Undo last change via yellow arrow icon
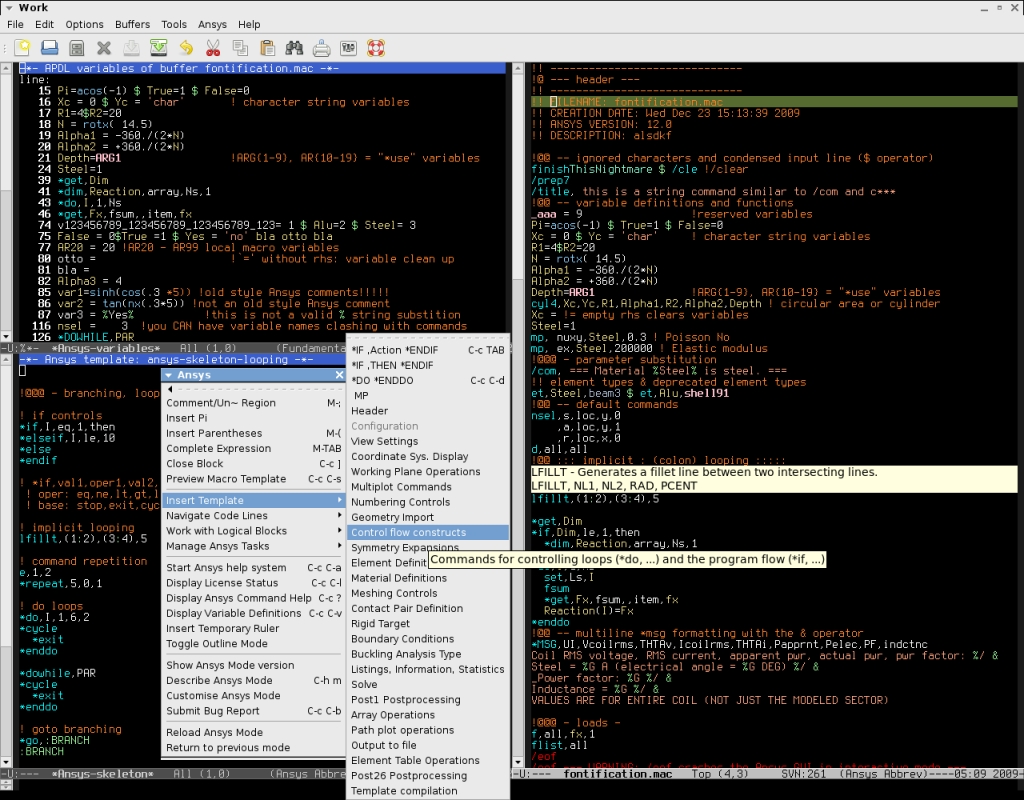 186,48
